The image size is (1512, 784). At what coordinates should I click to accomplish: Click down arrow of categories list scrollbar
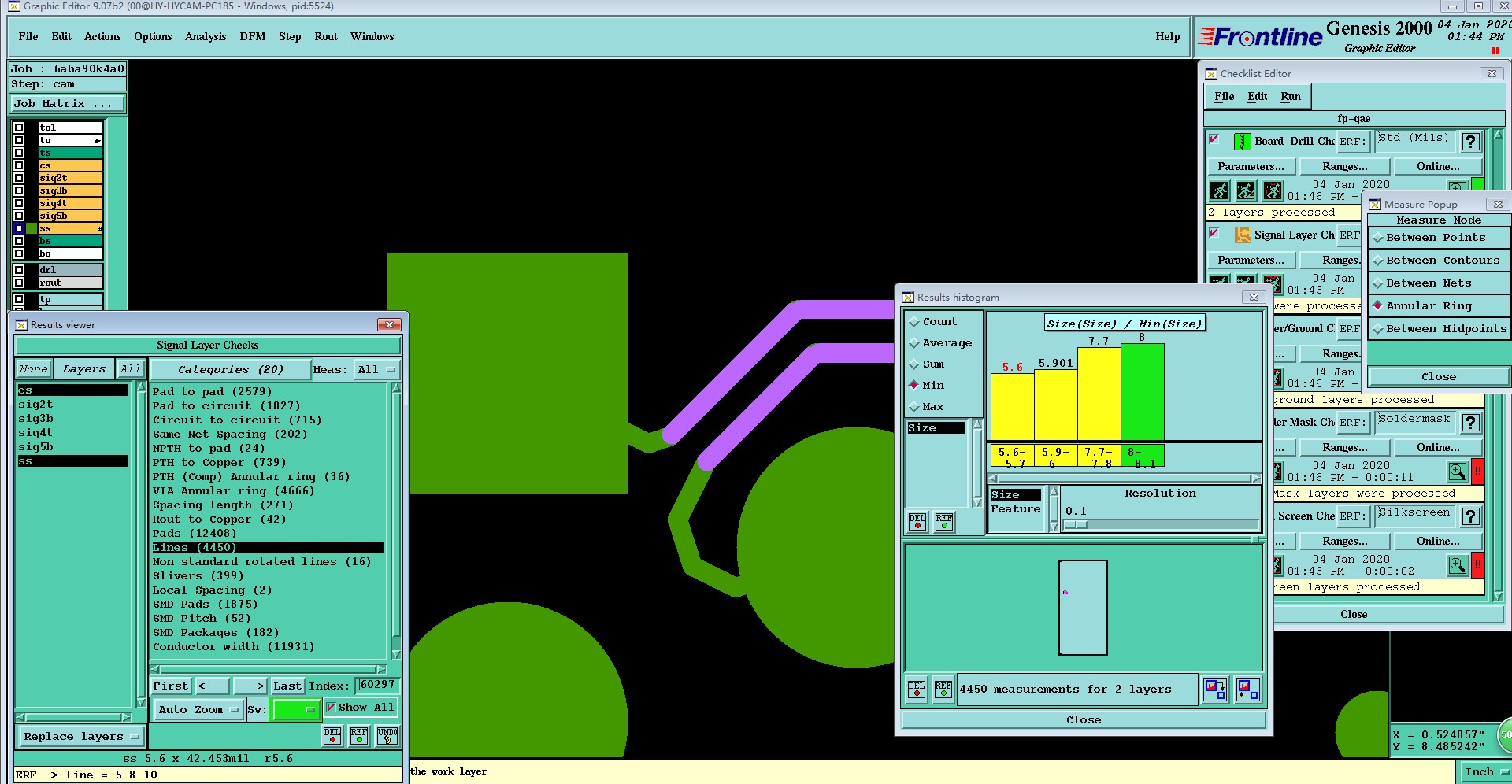pos(396,655)
